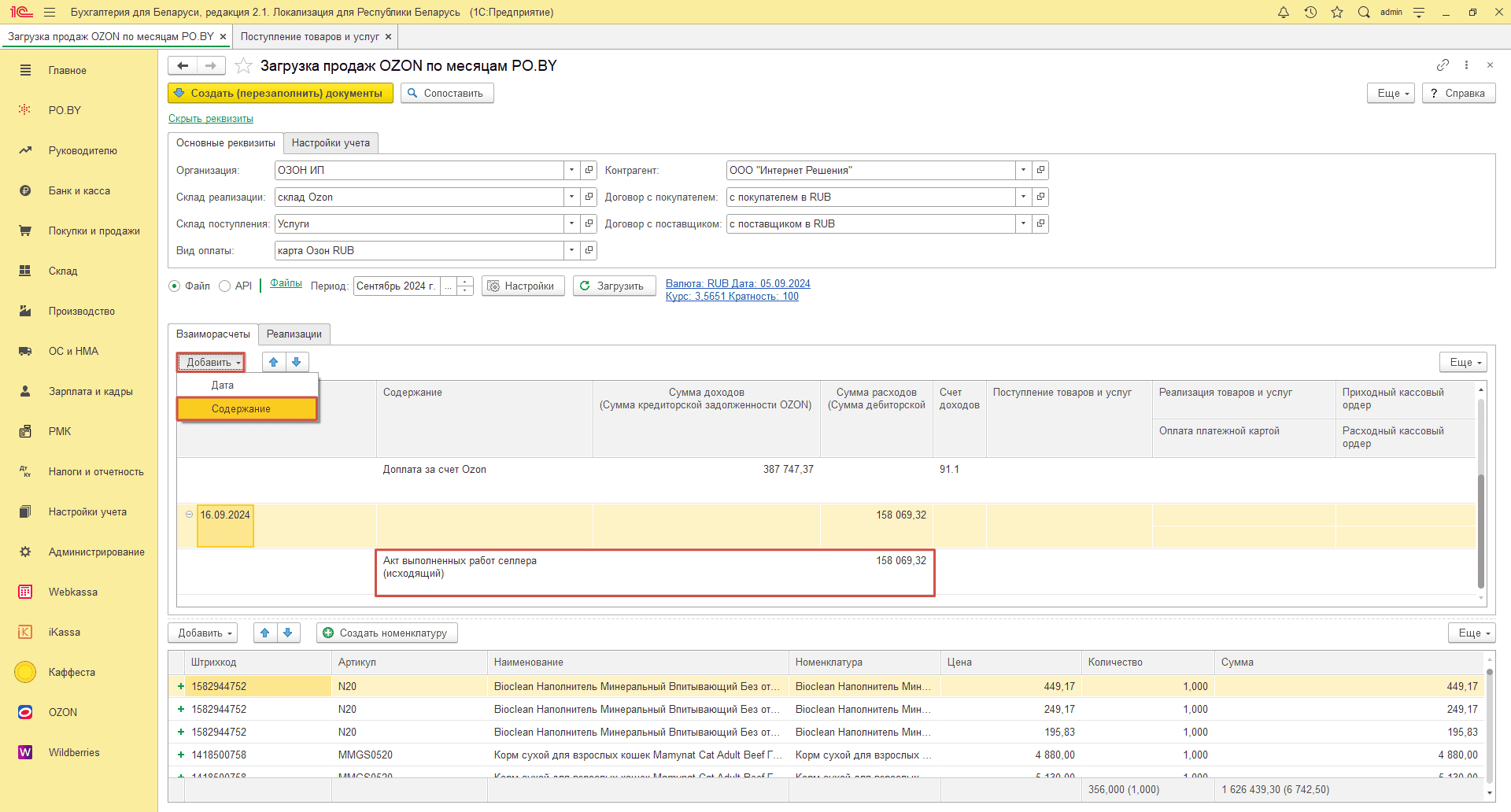Open history clock icon in title bar
The image size is (1511, 812).
[x=1310, y=12]
